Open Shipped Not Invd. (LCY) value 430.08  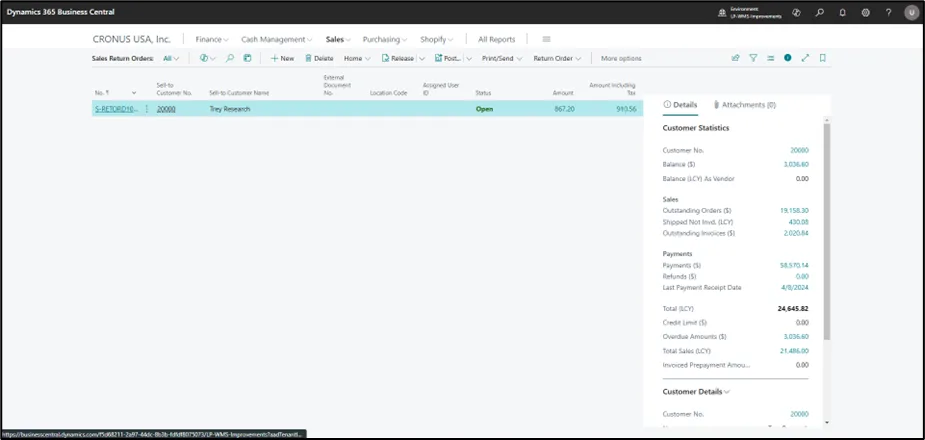tap(799, 222)
